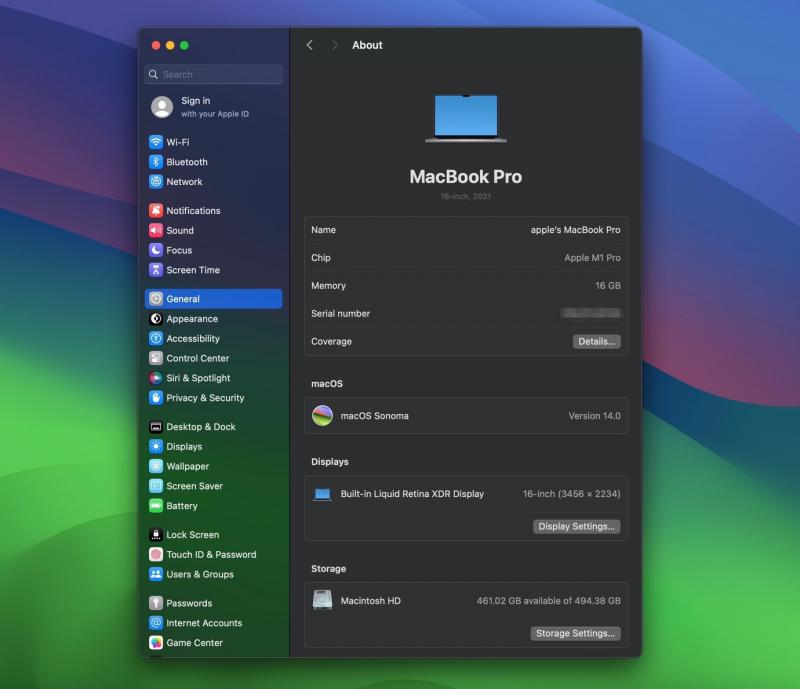Click the apple's MacBook Pro name field
800x689 pixels.
pyautogui.click(x=575, y=230)
